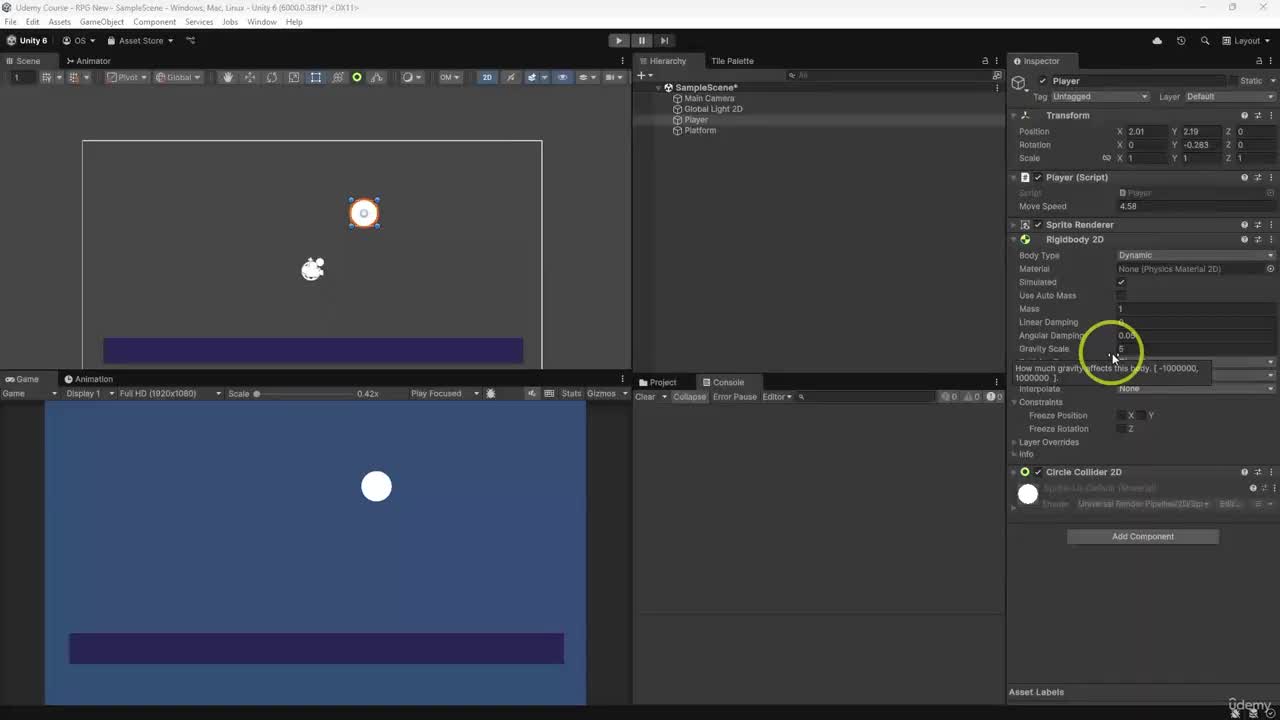Click the Gravity Scale value field

point(1196,349)
